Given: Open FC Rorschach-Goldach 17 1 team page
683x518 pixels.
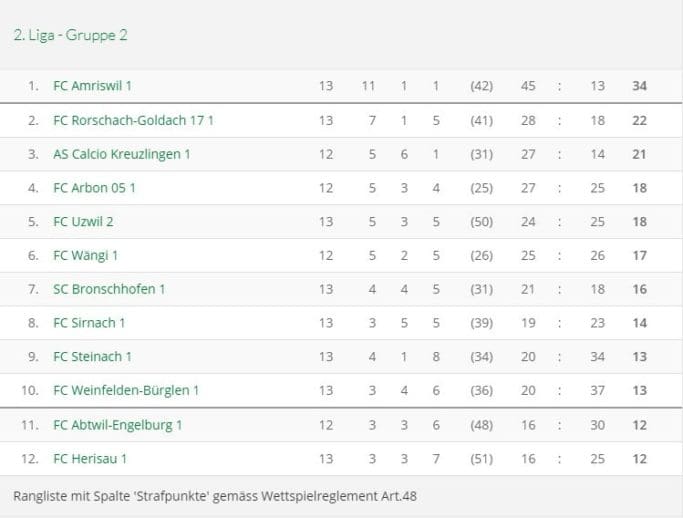Looking at the screenshot, I should coord(133,120).
